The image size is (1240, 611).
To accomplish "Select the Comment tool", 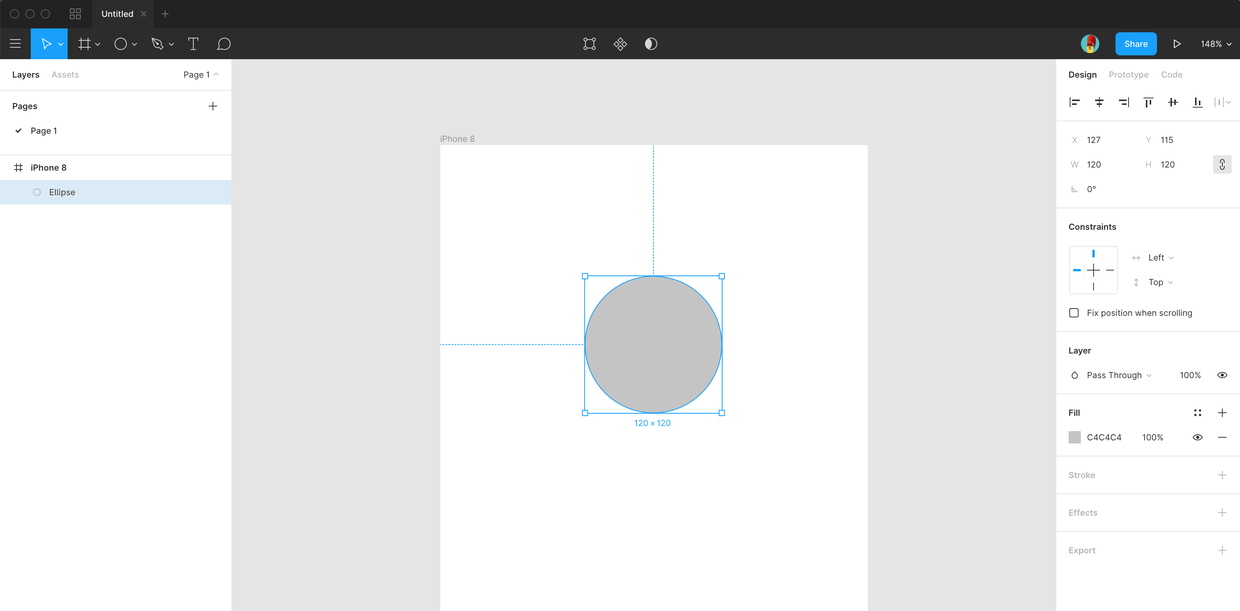I will point(224,44).
